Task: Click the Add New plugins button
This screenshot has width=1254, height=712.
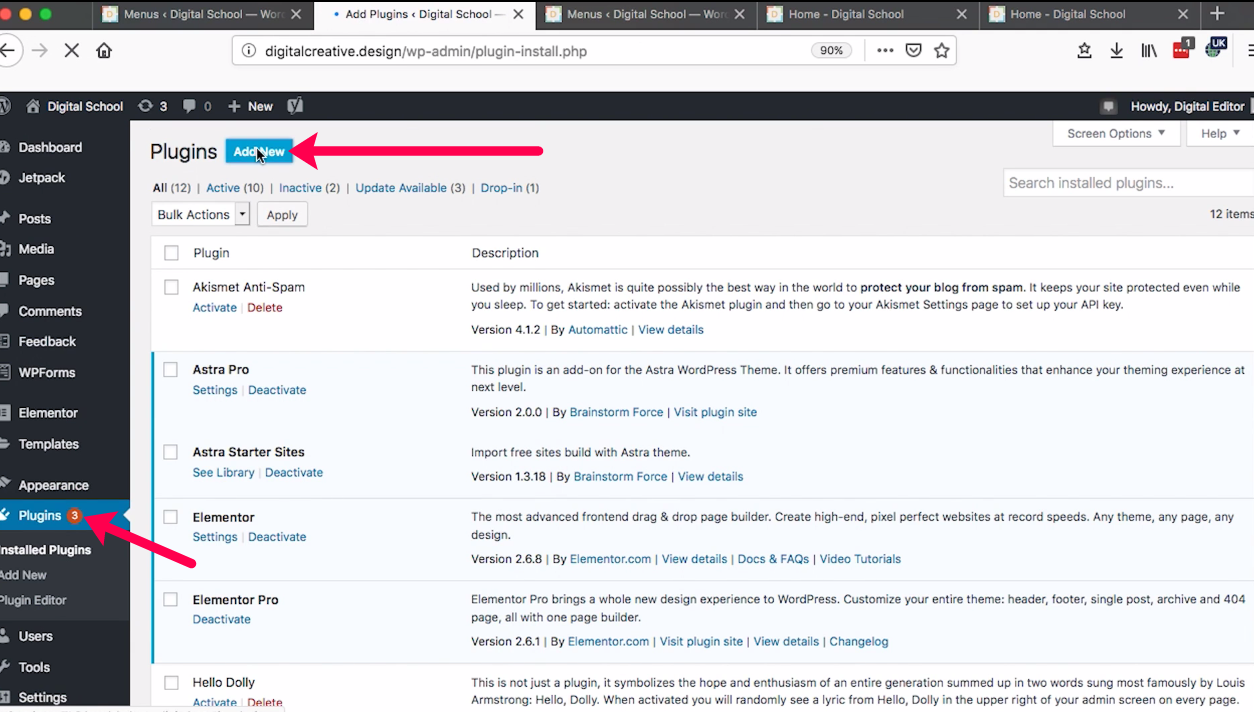Action: pyautogui.click(x=259, y=151)
